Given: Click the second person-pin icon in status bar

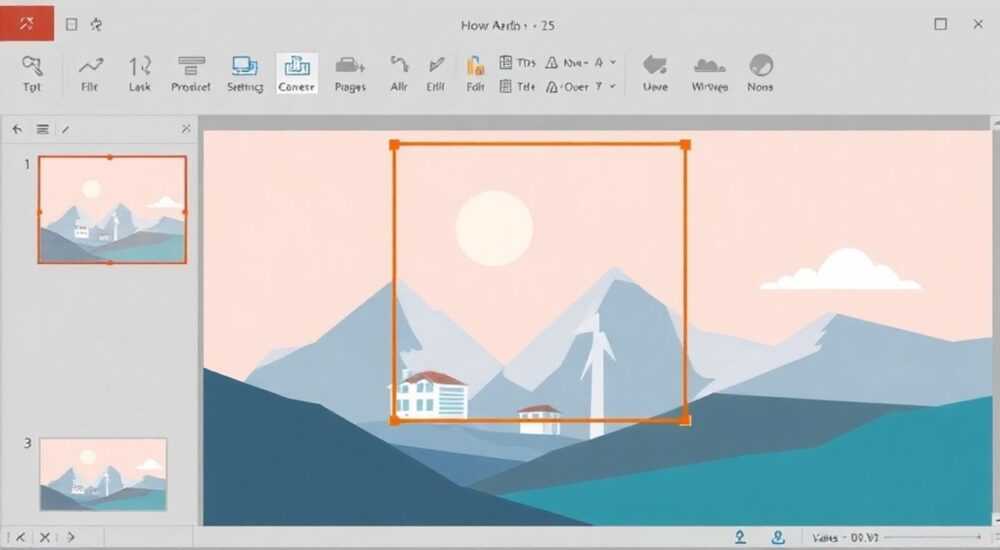Looking at the screenshot, I should point(778,537).
